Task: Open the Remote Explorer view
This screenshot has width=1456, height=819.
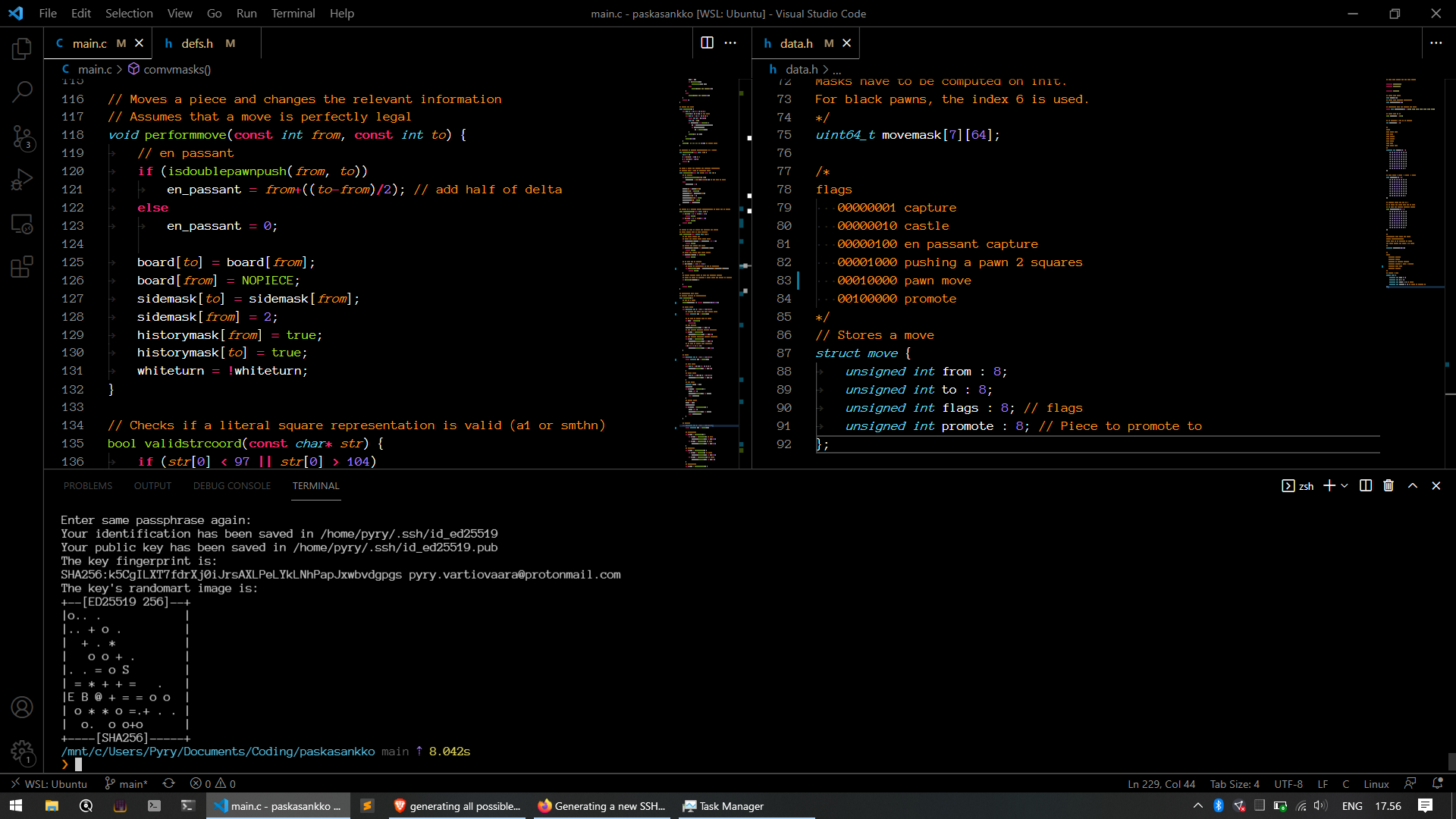Action: coord(22,224)
